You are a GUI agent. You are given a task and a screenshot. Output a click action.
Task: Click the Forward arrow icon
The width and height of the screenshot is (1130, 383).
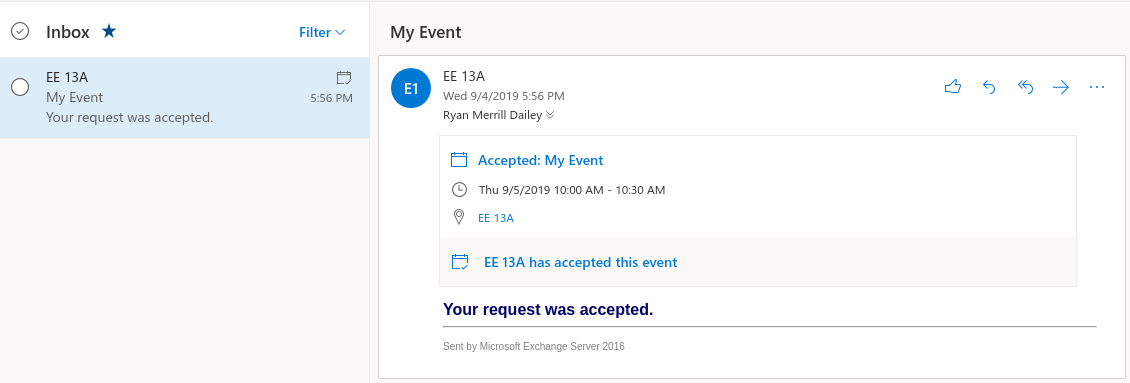[1061, 87]
